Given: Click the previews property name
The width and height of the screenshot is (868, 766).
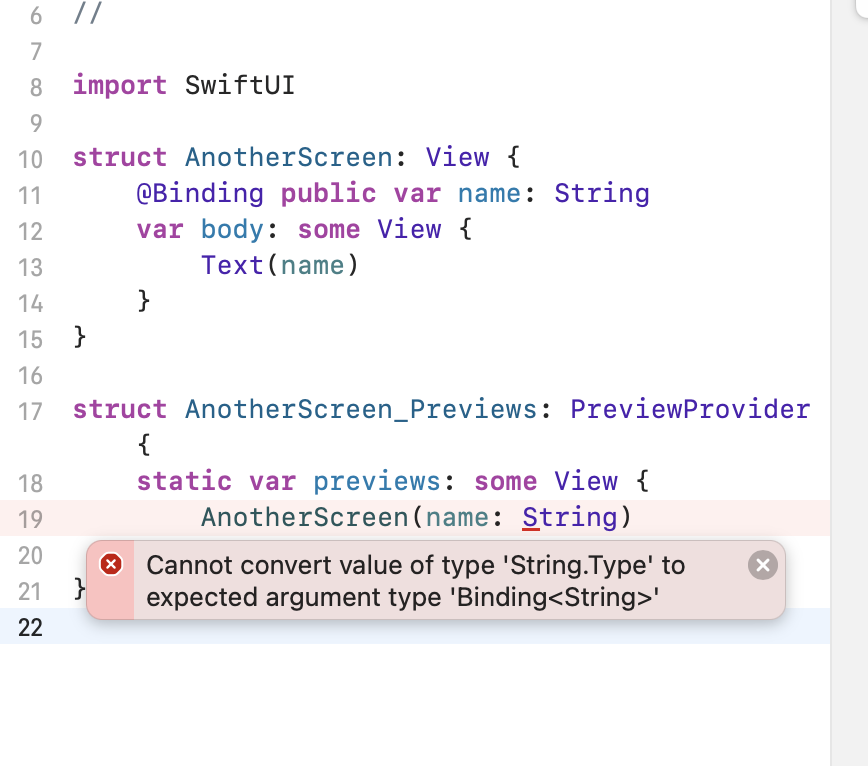Looking at the screenshot, I should 377,481.
